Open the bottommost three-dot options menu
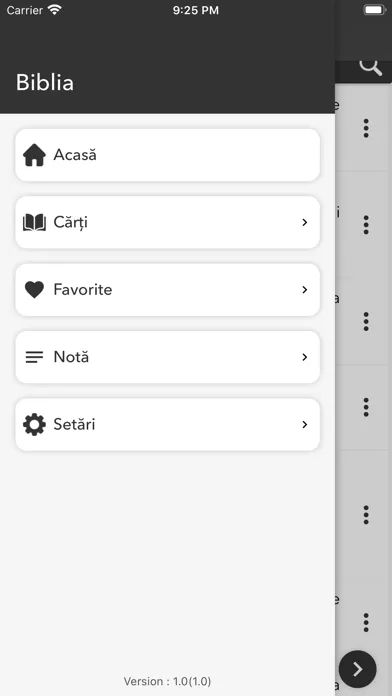Screen dimensions: 392x696 pos(366,623)
